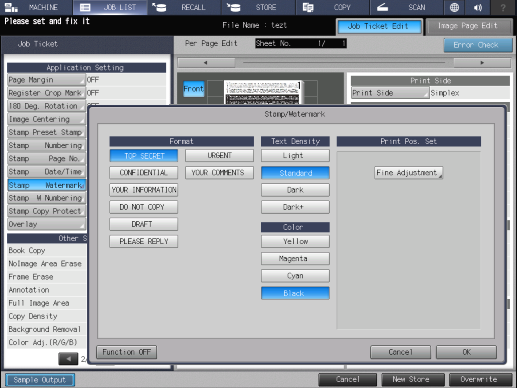Screen dimensions: 517x388
Task: Click the SCAN mode icon
Action: (x=382, y=7)
